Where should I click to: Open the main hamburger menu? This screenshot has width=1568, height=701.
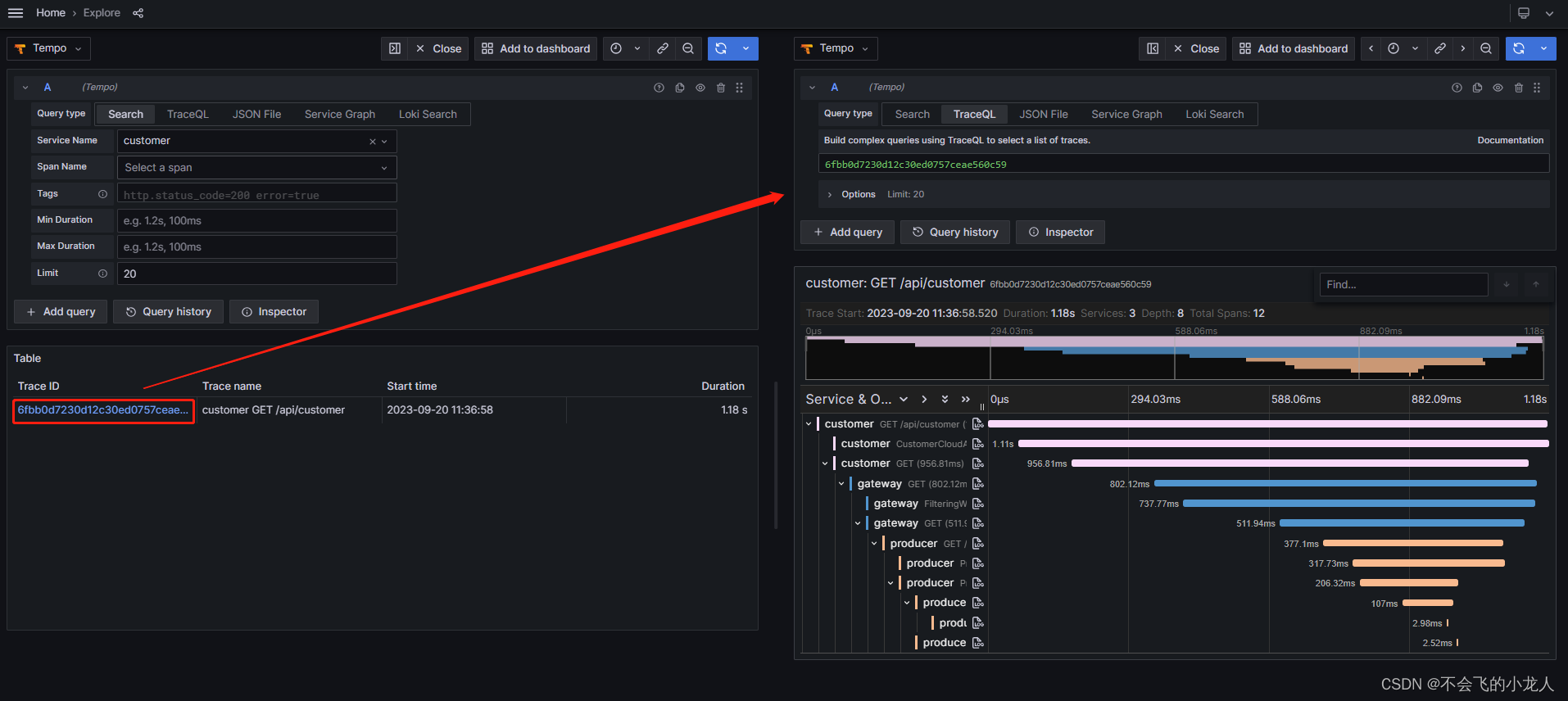coord(16,13)
